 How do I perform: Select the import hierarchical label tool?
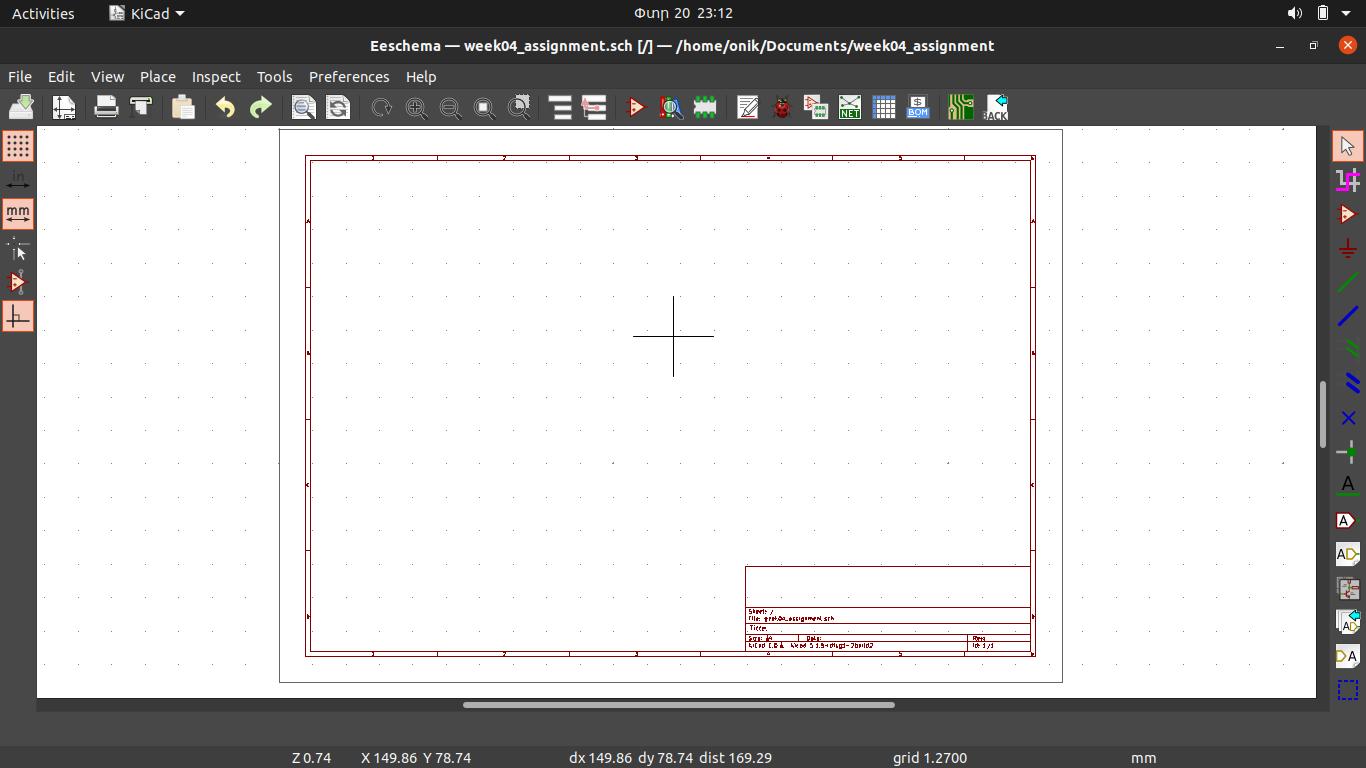click(1348, 622)
